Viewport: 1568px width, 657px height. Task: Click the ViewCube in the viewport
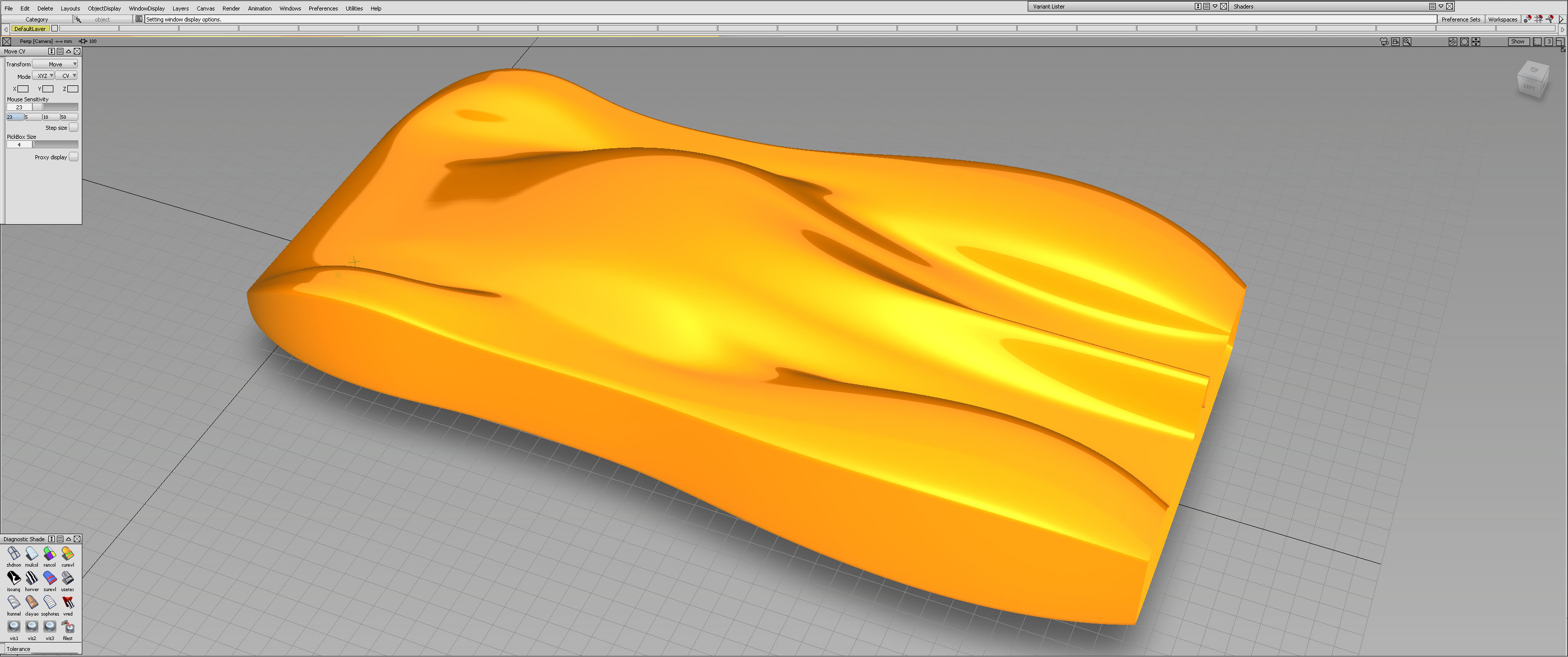(1533, 79)
